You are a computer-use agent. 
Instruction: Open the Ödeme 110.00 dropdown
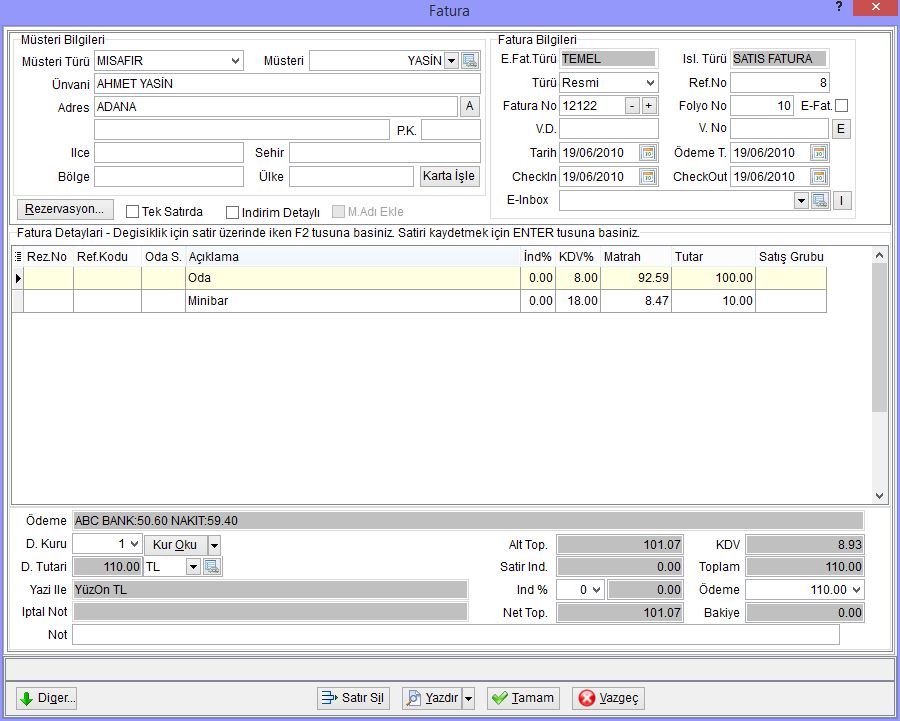[857, 590]
